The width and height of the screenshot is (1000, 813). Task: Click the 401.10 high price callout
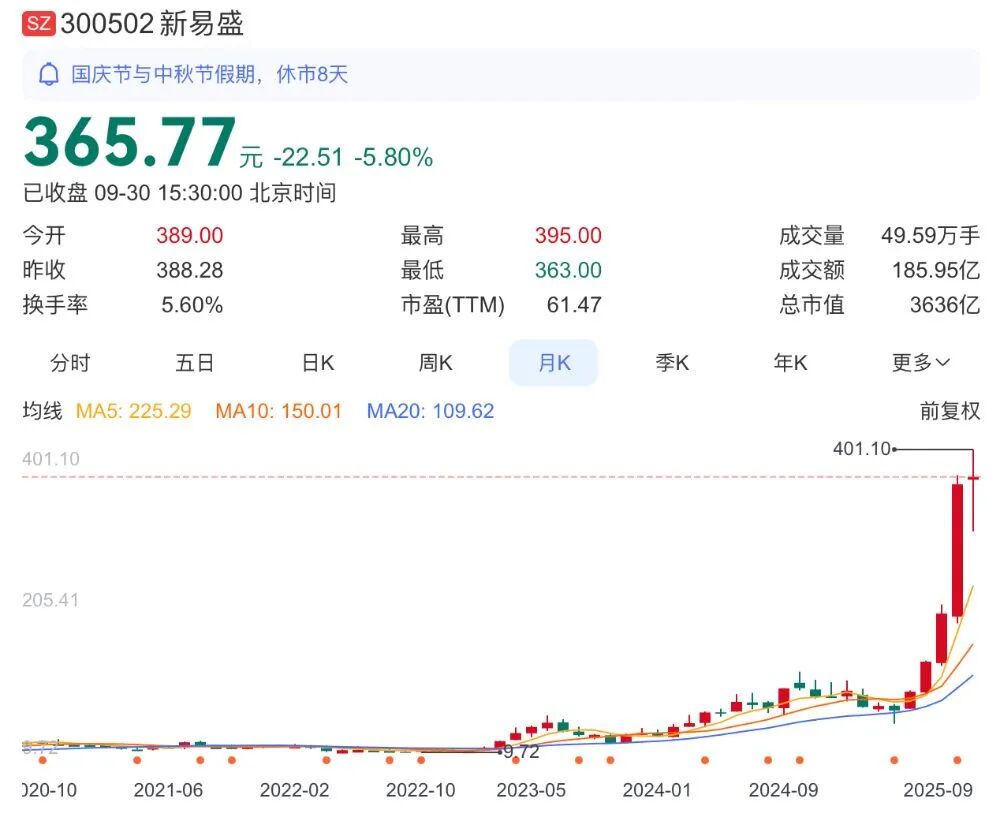click(861, 449)
